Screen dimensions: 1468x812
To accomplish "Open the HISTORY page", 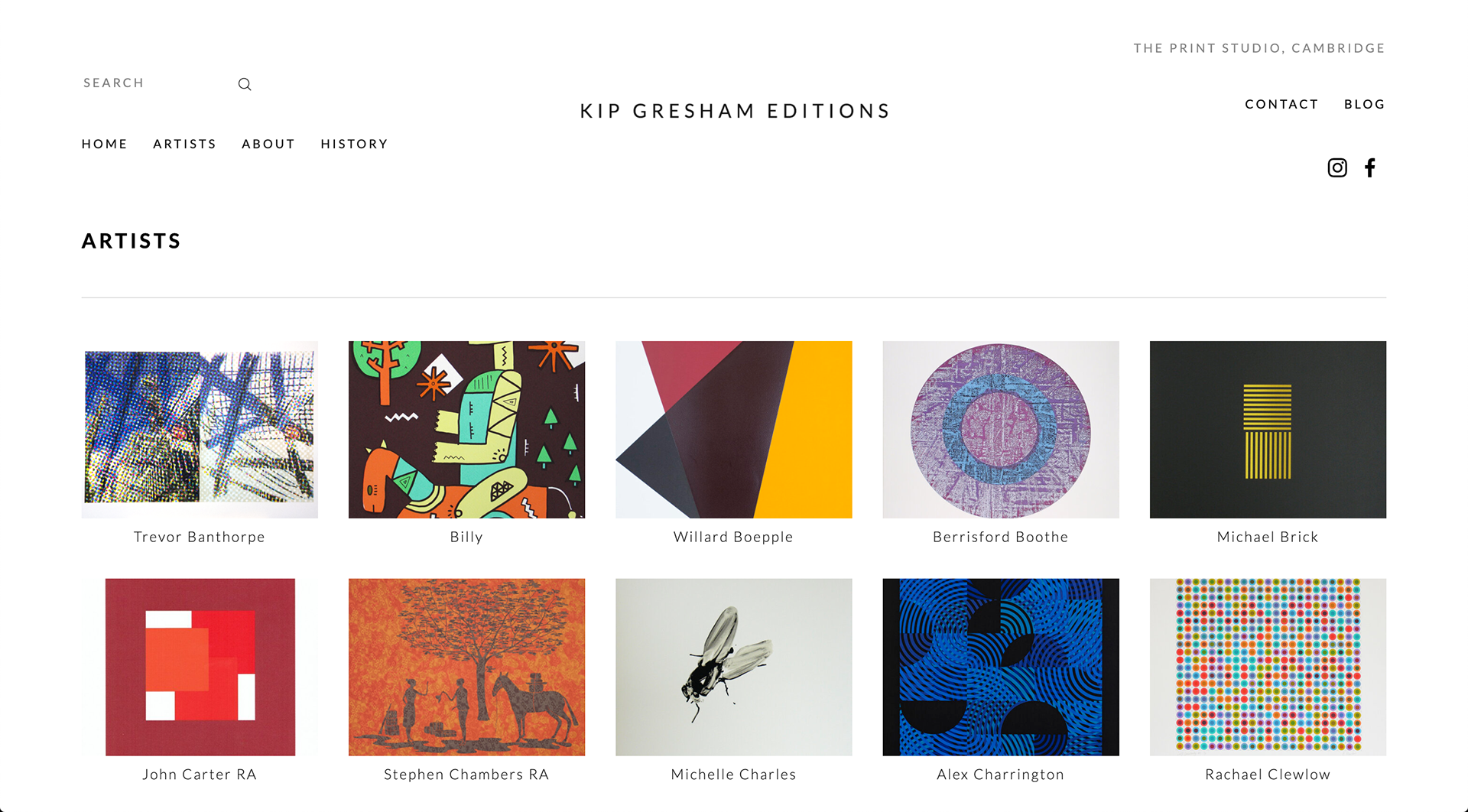I will (x=354, y=144).
